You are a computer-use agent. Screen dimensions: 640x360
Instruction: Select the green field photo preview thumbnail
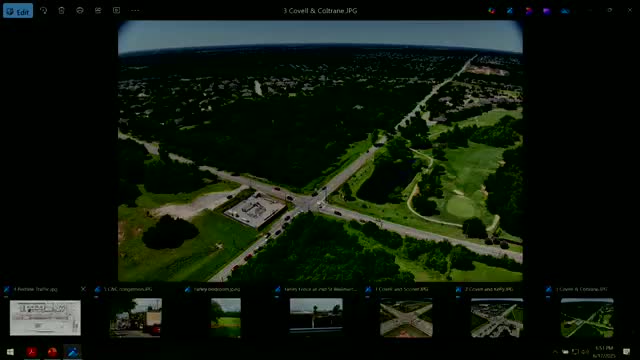tap(226, 318)
